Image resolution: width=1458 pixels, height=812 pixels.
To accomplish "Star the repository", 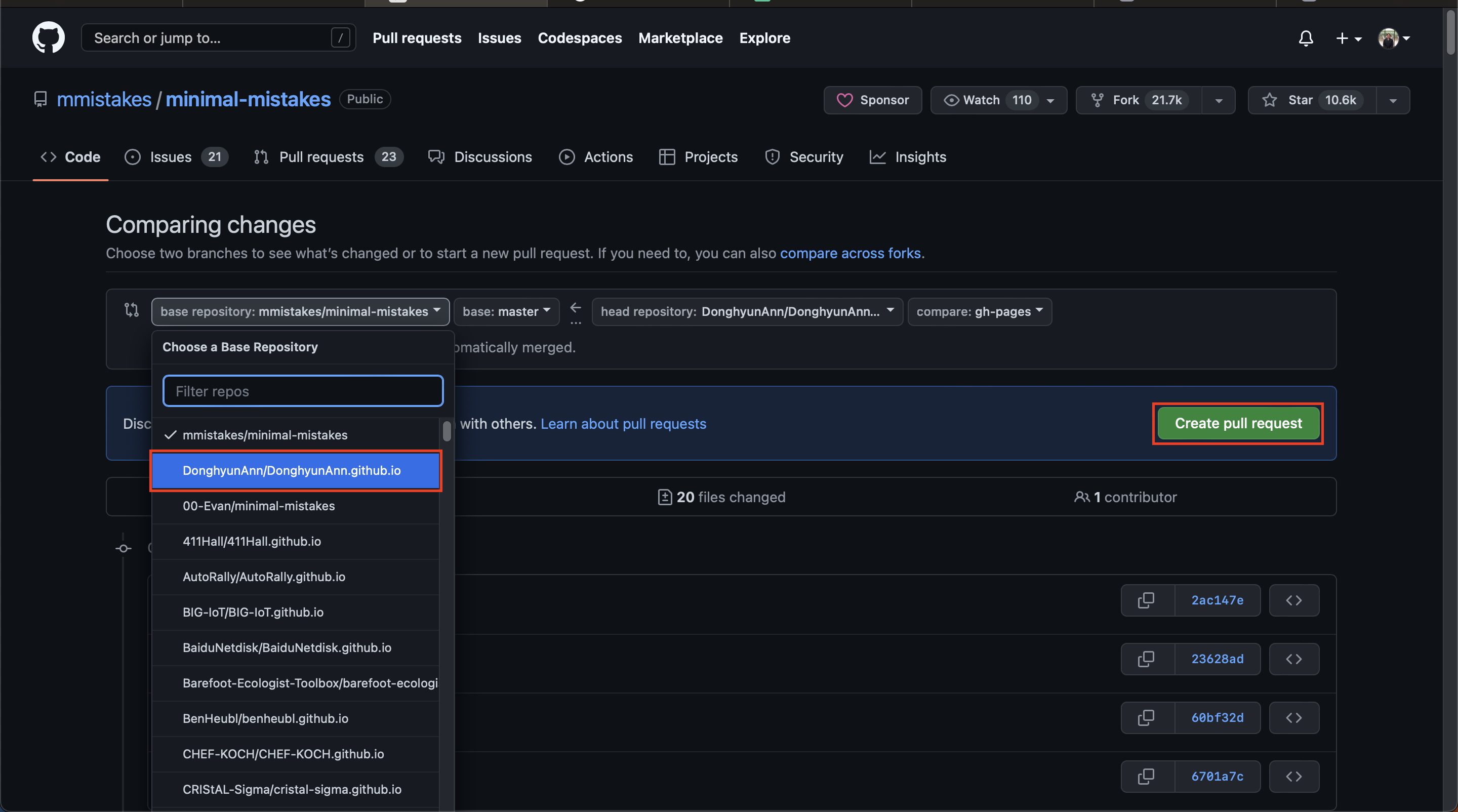I will (x=1312, y=100).
